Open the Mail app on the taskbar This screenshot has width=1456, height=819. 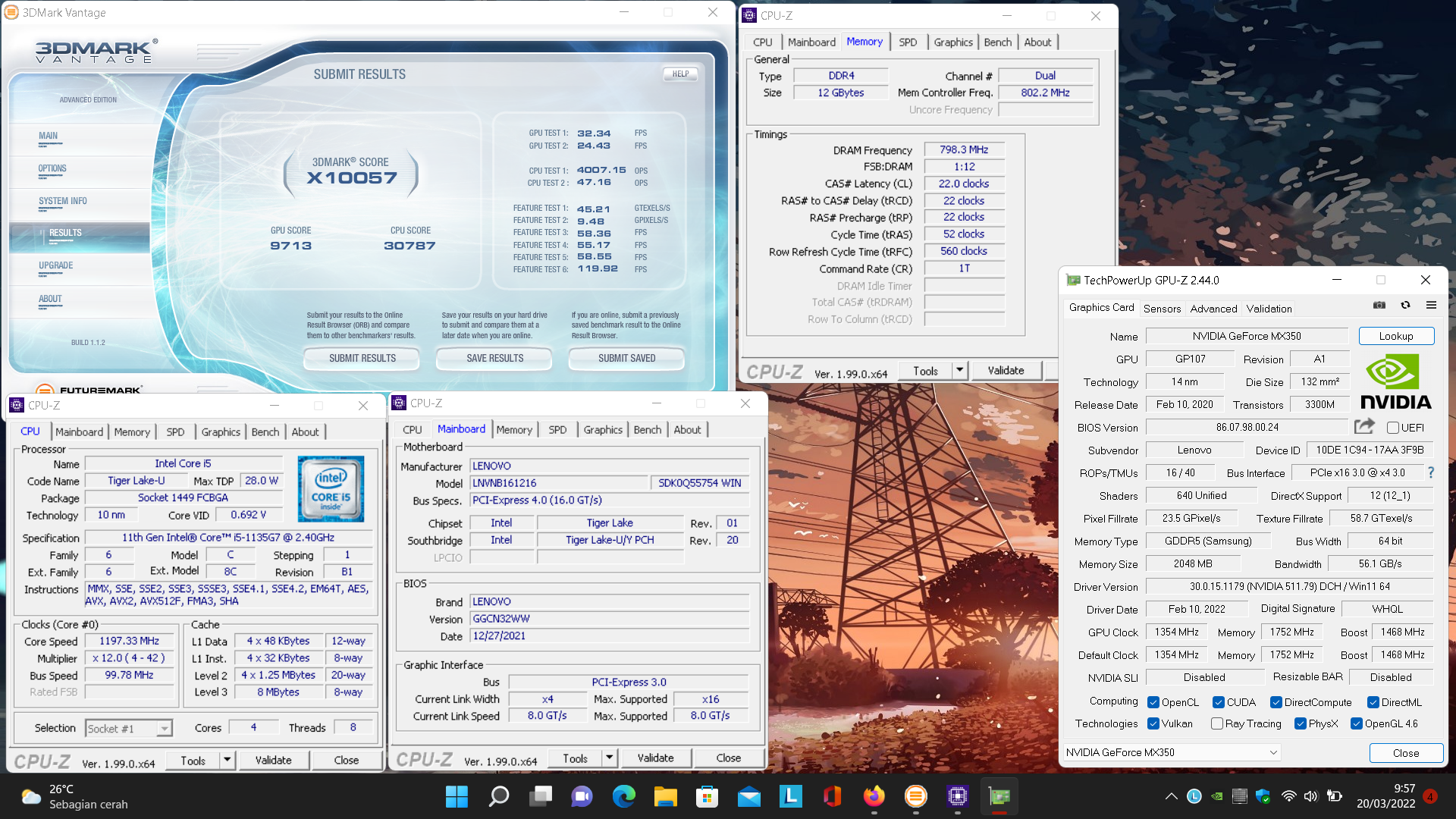click(x=748, y=796)
